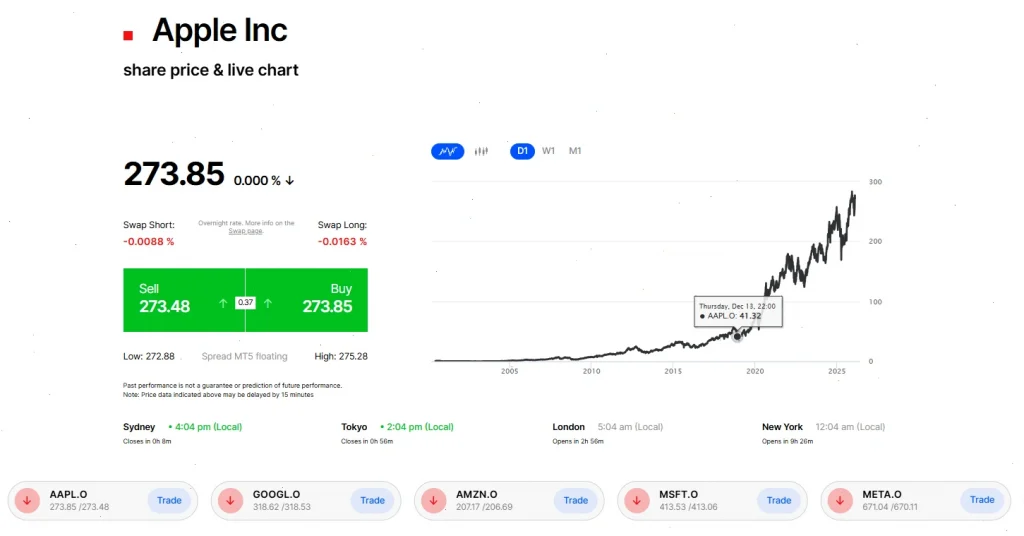Select the M1 monthly timeframe
Viewport: 1024px width, 536px height.
[x=575, y=151]
